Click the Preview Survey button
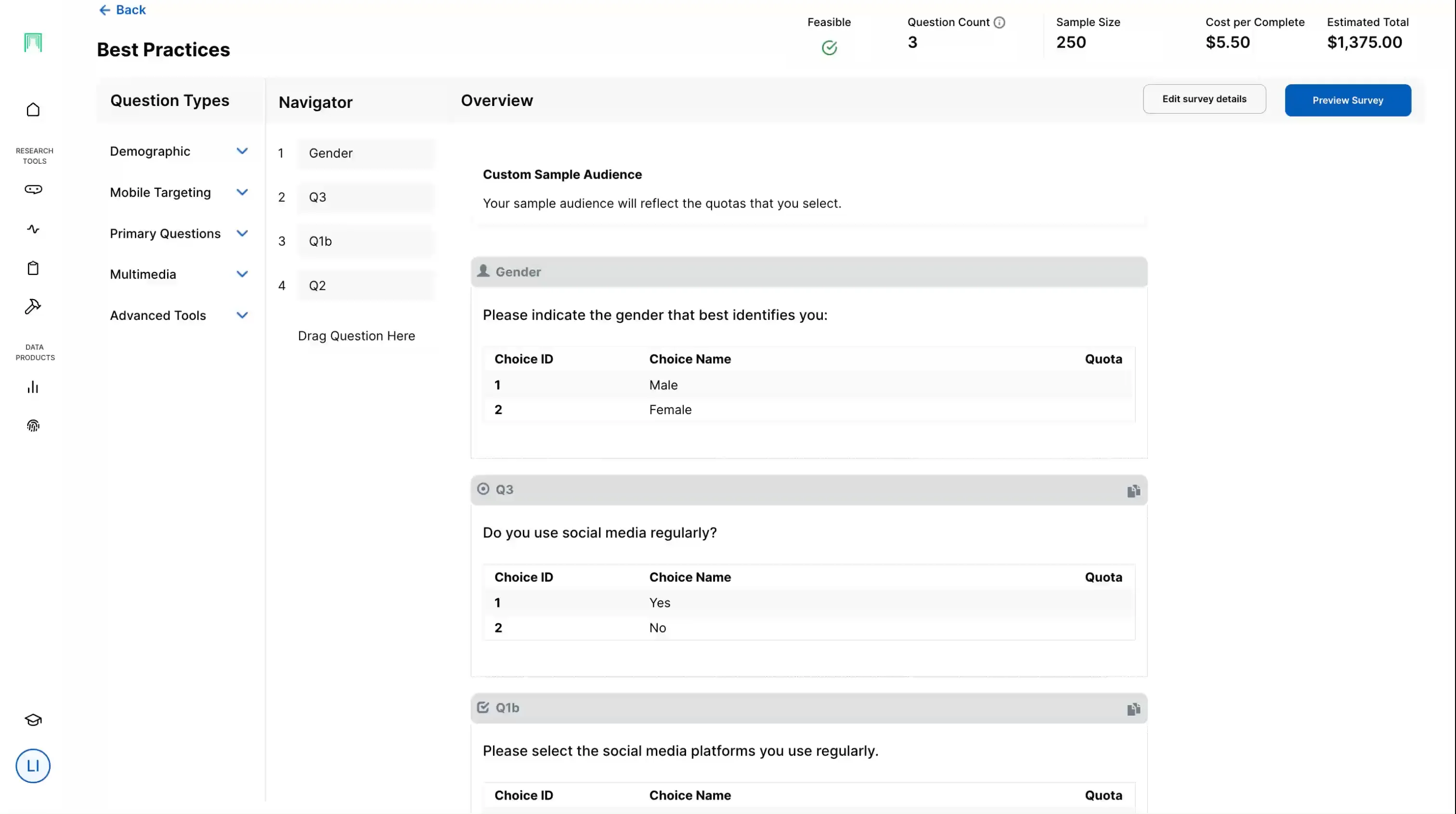The image size is (1456, 814). click(x=1348, y=101)
